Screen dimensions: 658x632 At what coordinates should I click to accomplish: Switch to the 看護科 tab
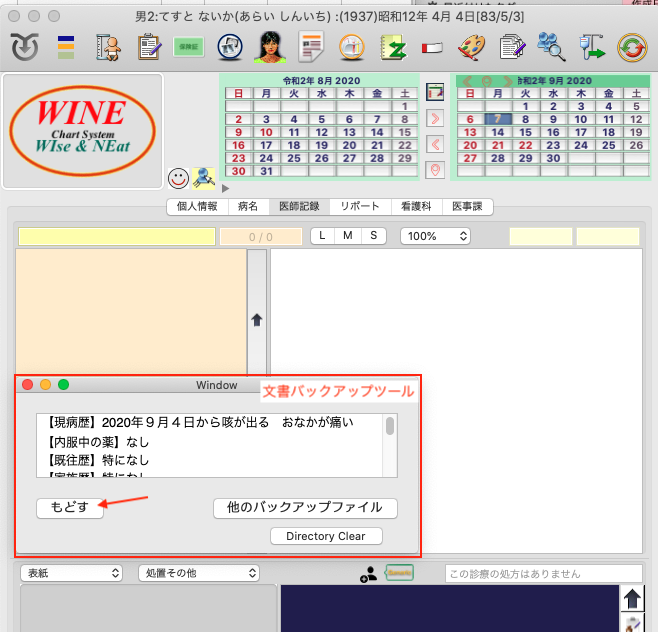click(x=414, y=206)
